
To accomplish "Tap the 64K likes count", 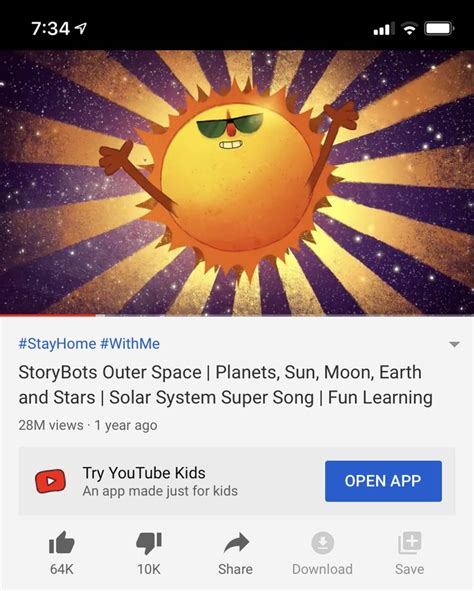I will 62,569.
